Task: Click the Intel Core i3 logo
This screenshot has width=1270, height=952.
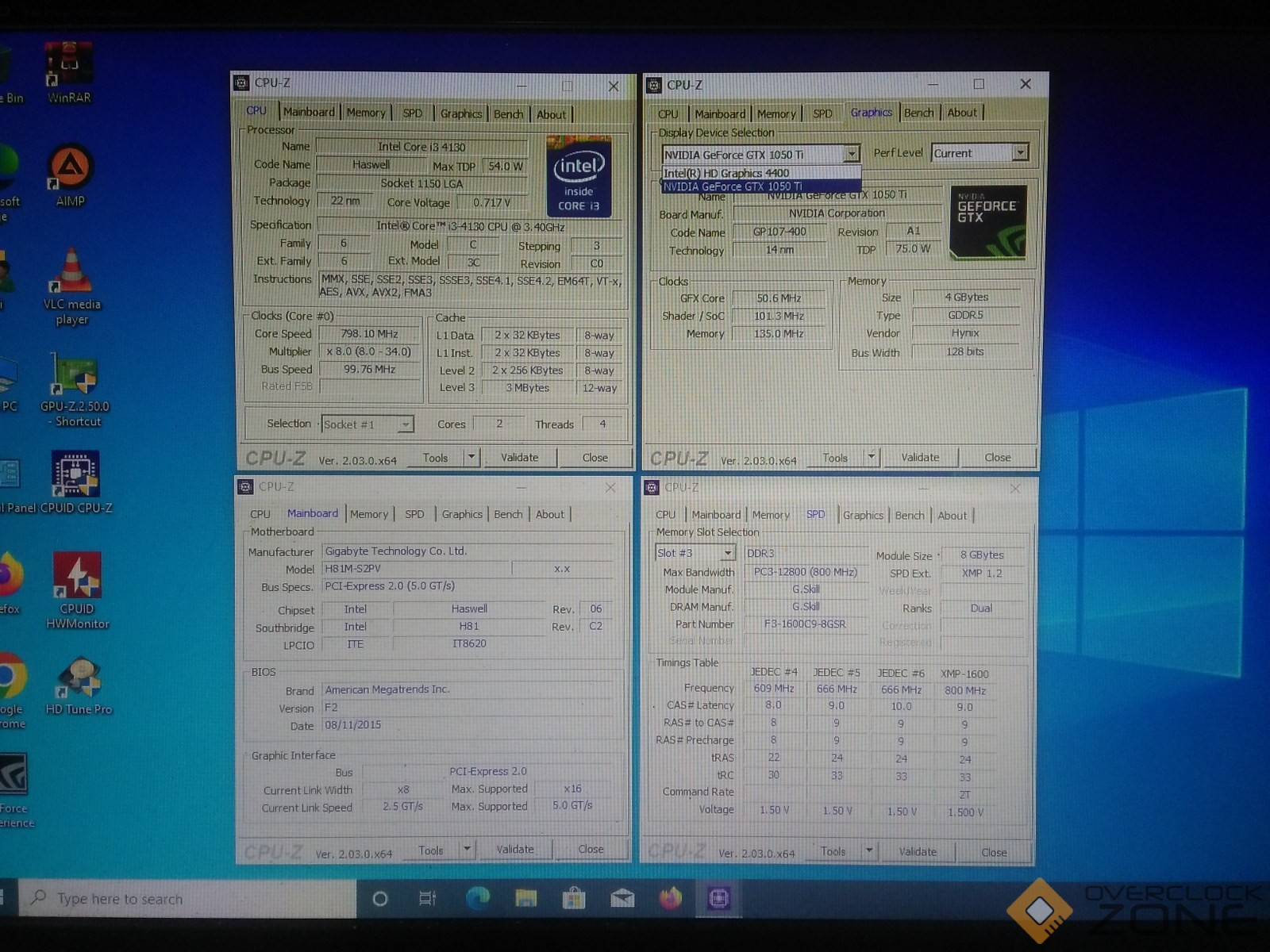Action: pyautogui.click(x=579, y=177)
